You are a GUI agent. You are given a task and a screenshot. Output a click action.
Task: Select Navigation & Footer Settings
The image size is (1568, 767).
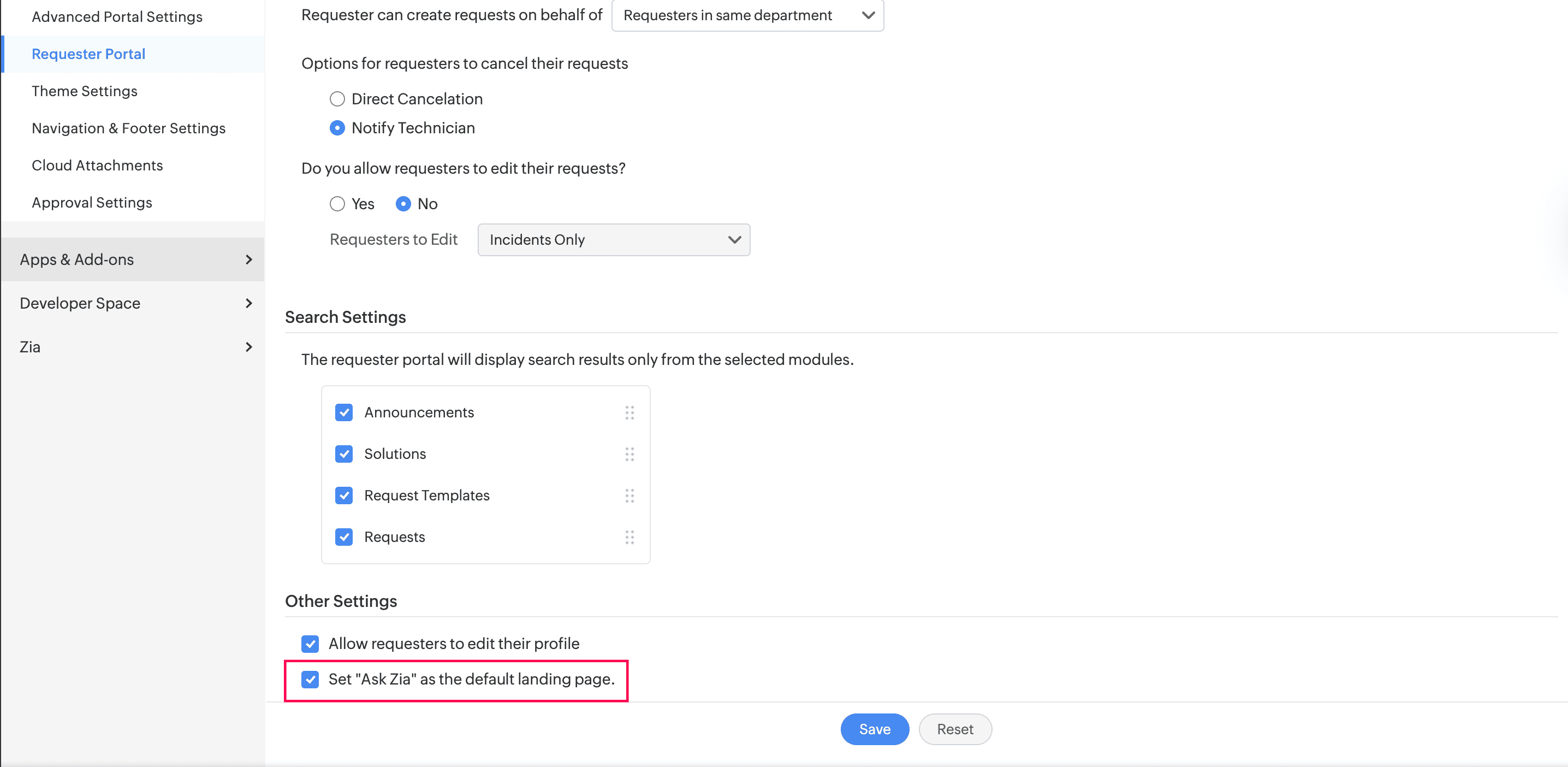[128, 128]
